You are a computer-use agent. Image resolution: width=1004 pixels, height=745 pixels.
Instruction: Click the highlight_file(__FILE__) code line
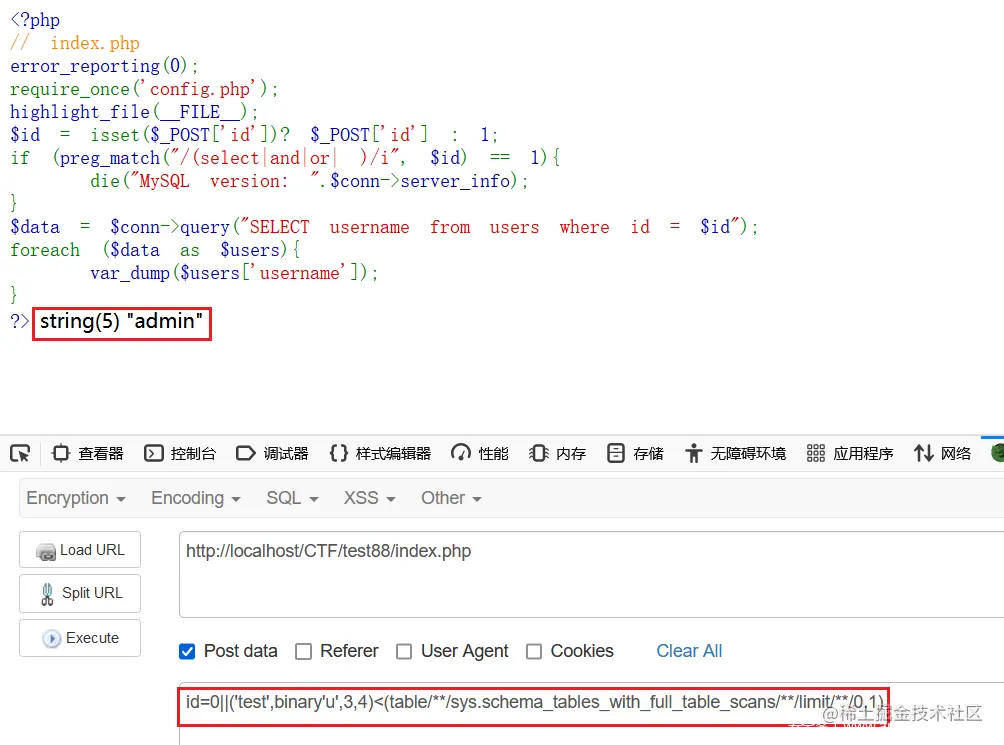click(134, 112)
